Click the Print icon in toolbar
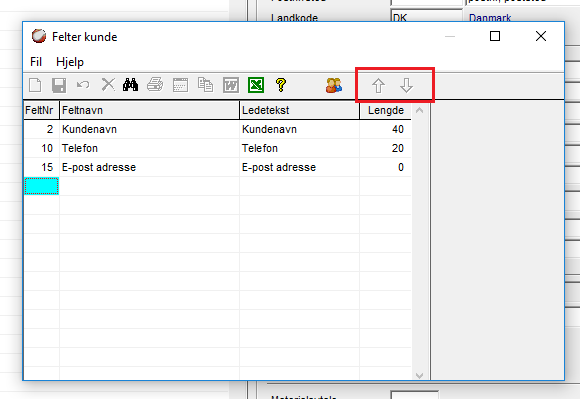This screenshot has height=399, width=580. [155, 85]
